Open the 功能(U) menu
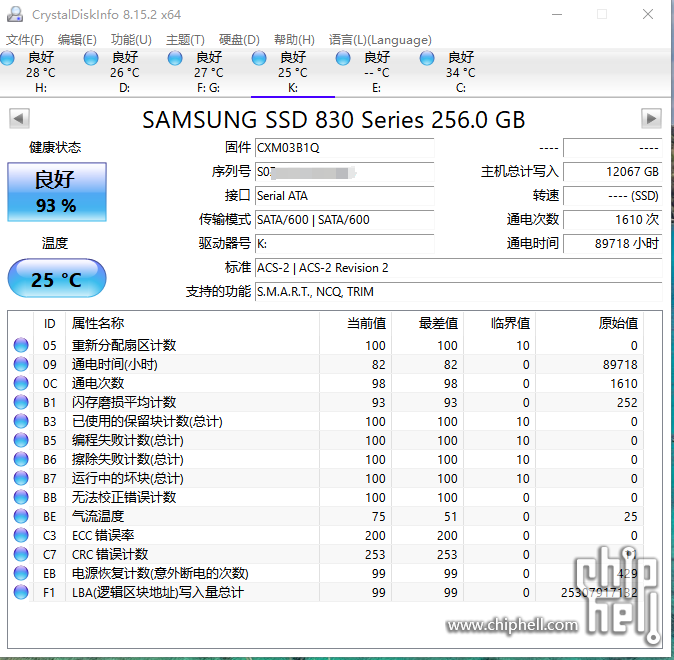Screen dimensions: 674x660 coord(131,40)
